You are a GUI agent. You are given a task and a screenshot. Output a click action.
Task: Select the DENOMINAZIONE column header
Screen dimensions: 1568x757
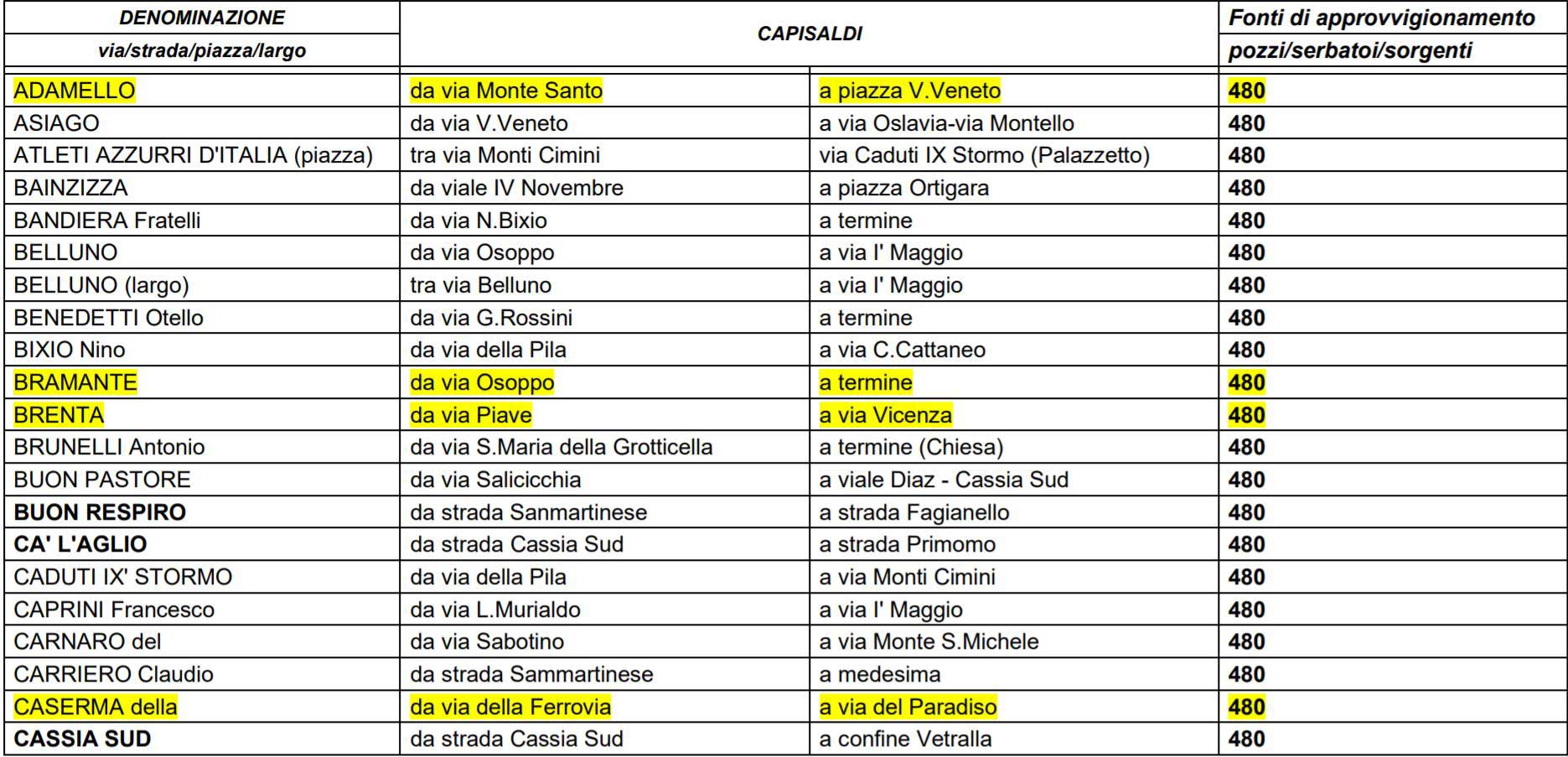(x=201, y=18)
